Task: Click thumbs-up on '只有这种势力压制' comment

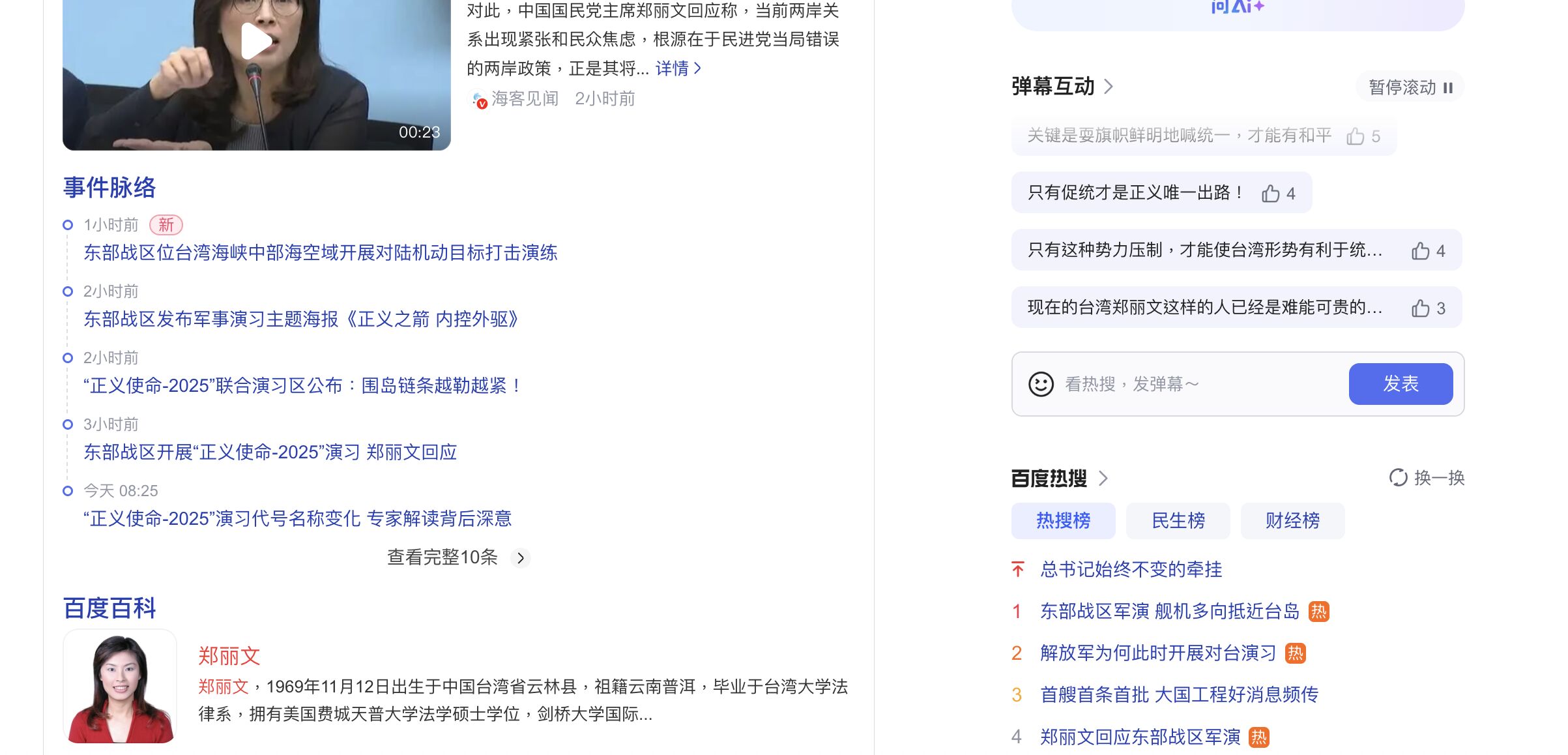Action: click(1420, 251)
